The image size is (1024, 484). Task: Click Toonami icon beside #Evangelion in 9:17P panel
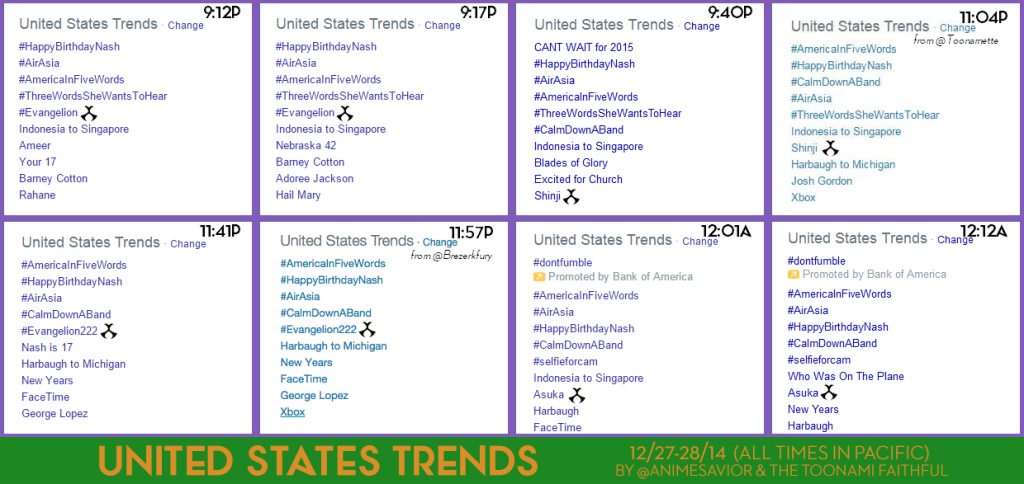point(345,113)
